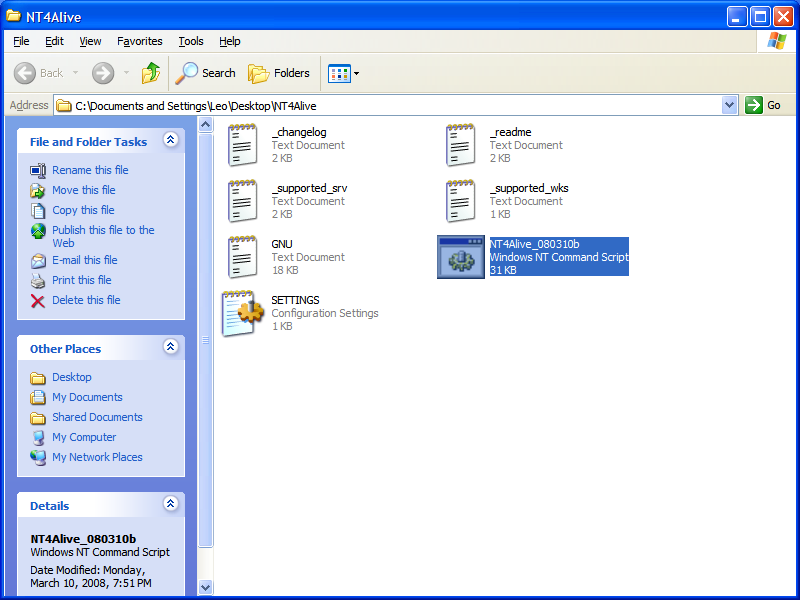Click the E-mail envelope icon

point(38,261)
